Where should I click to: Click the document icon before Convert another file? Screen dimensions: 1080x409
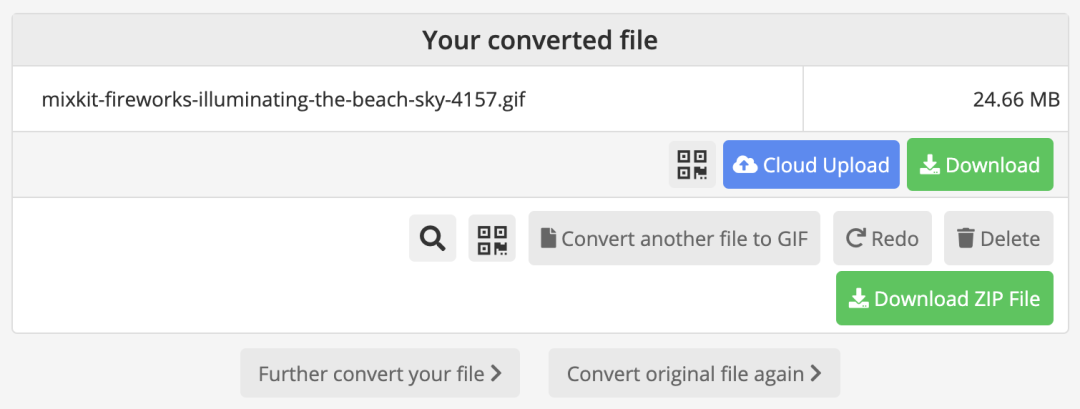[x=548, y=239]
